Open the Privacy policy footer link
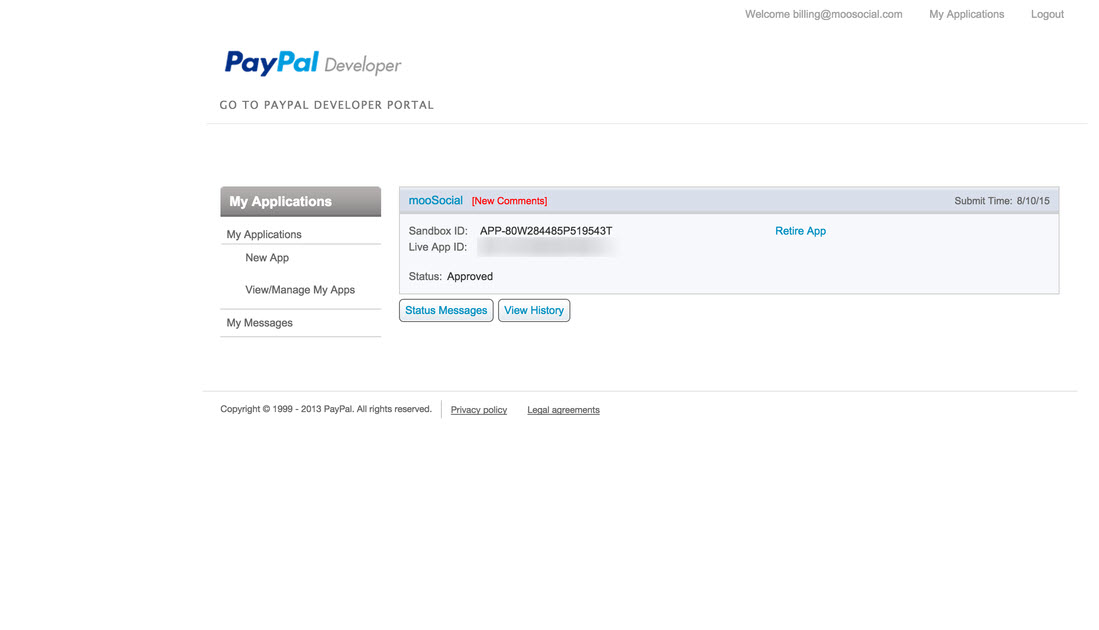1099x630 pixels. click(479, 410)
